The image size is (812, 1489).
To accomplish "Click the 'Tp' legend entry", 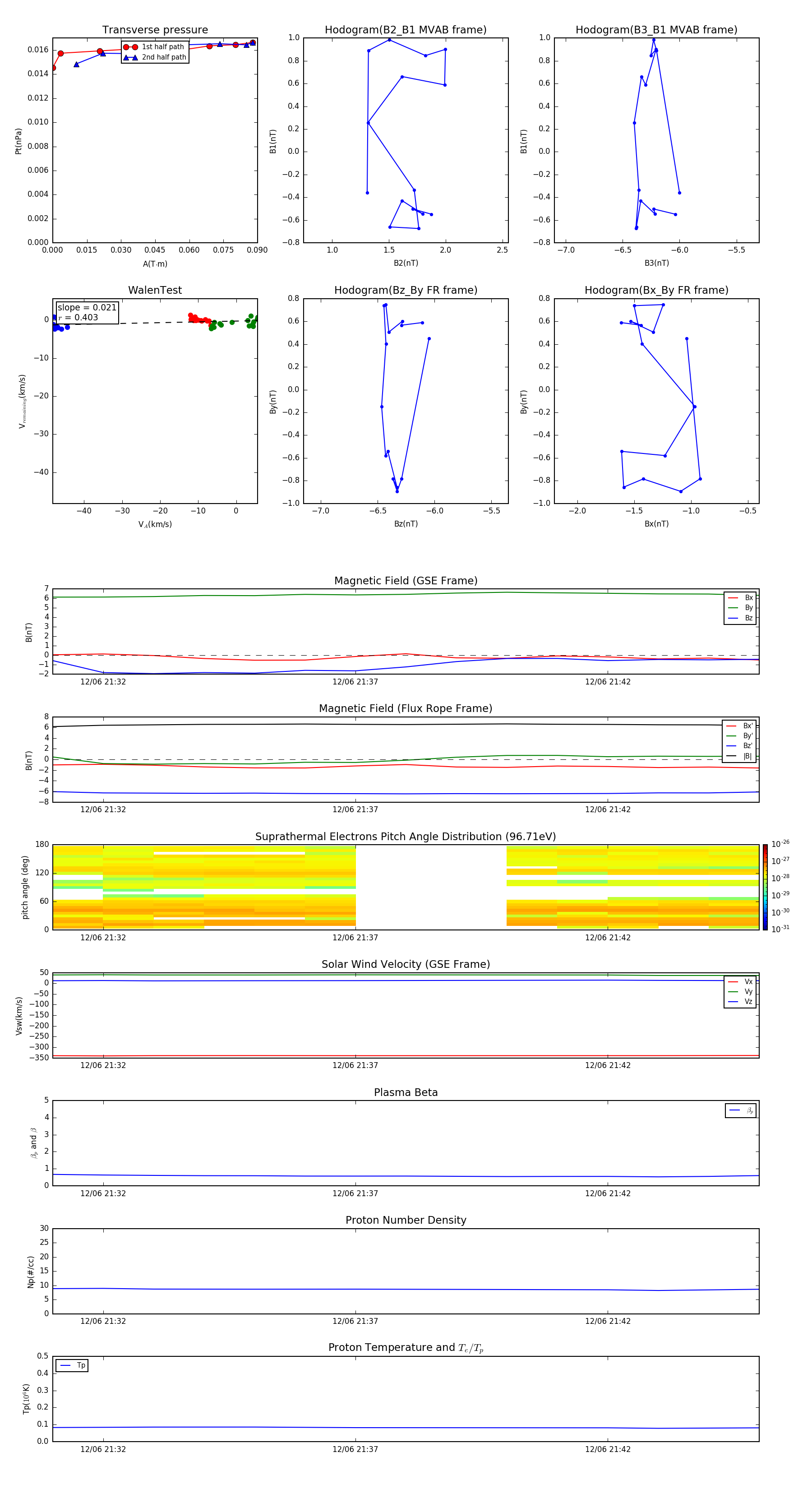I will [x=72, y=1365].
